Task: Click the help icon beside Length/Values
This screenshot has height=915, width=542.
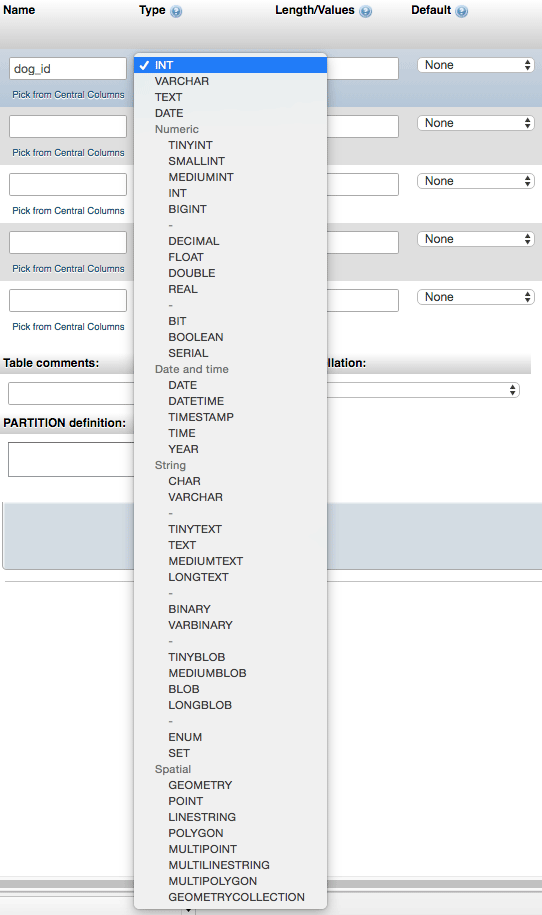Action: [365, 12]
